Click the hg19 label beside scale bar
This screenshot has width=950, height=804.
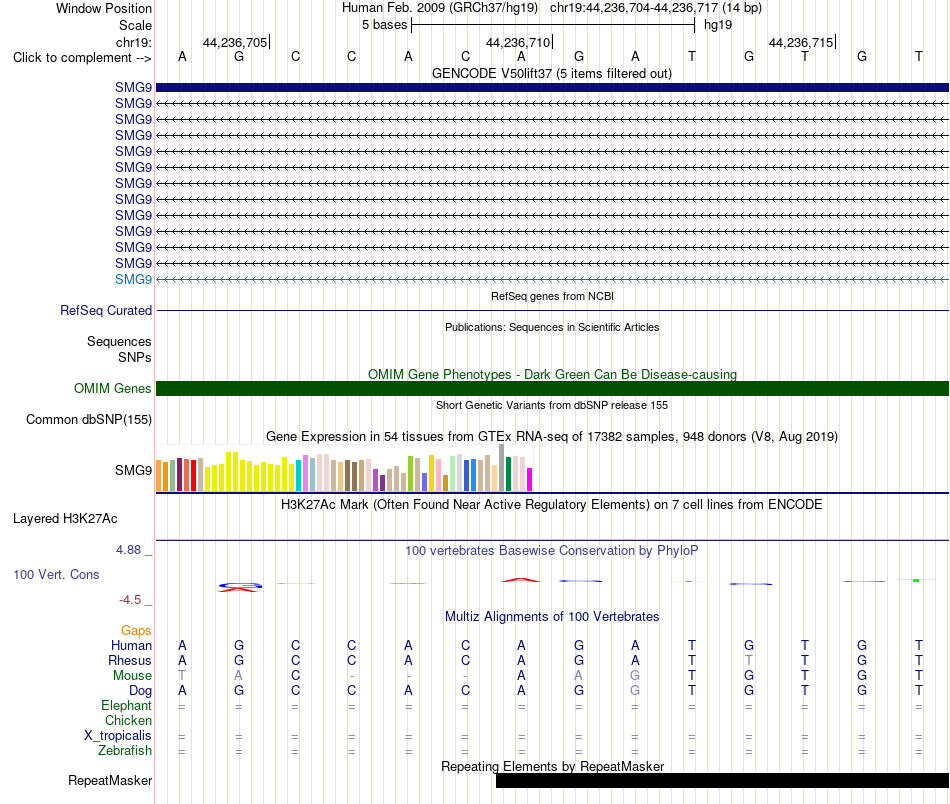718,25
